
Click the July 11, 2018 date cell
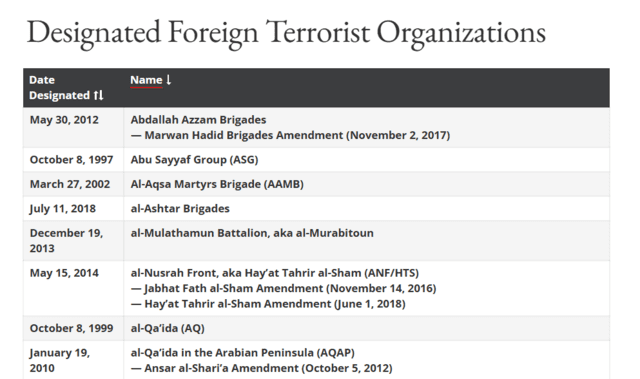[x=62, y=208]
